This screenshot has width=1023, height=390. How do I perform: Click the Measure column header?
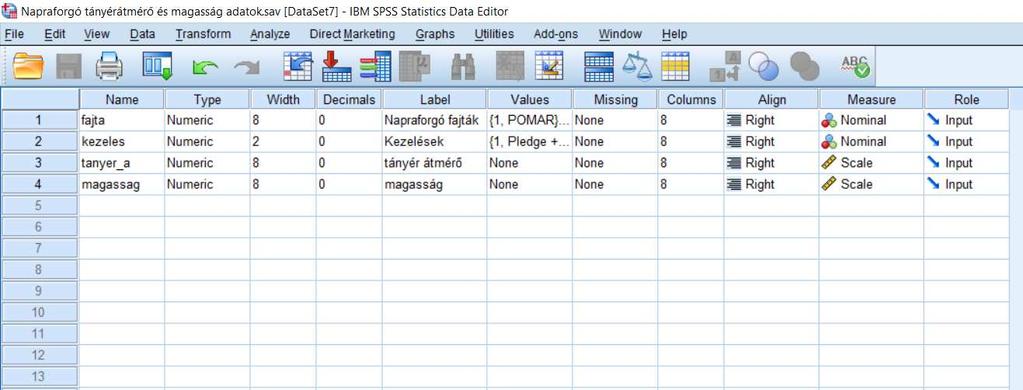click(871, 99)
